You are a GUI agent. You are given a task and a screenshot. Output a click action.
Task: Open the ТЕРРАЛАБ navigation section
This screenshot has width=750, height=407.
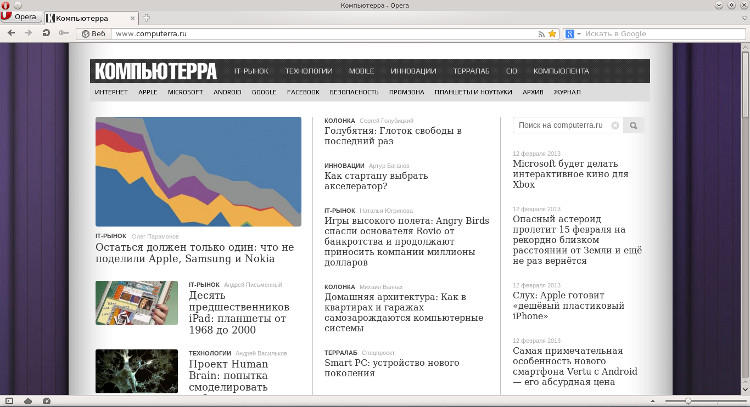[471, 71]
